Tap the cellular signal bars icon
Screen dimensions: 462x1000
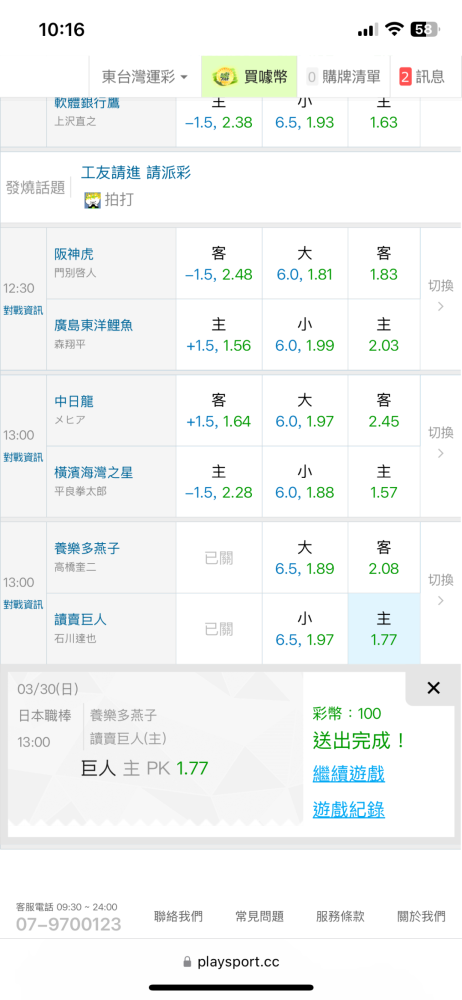coord(368,29)
